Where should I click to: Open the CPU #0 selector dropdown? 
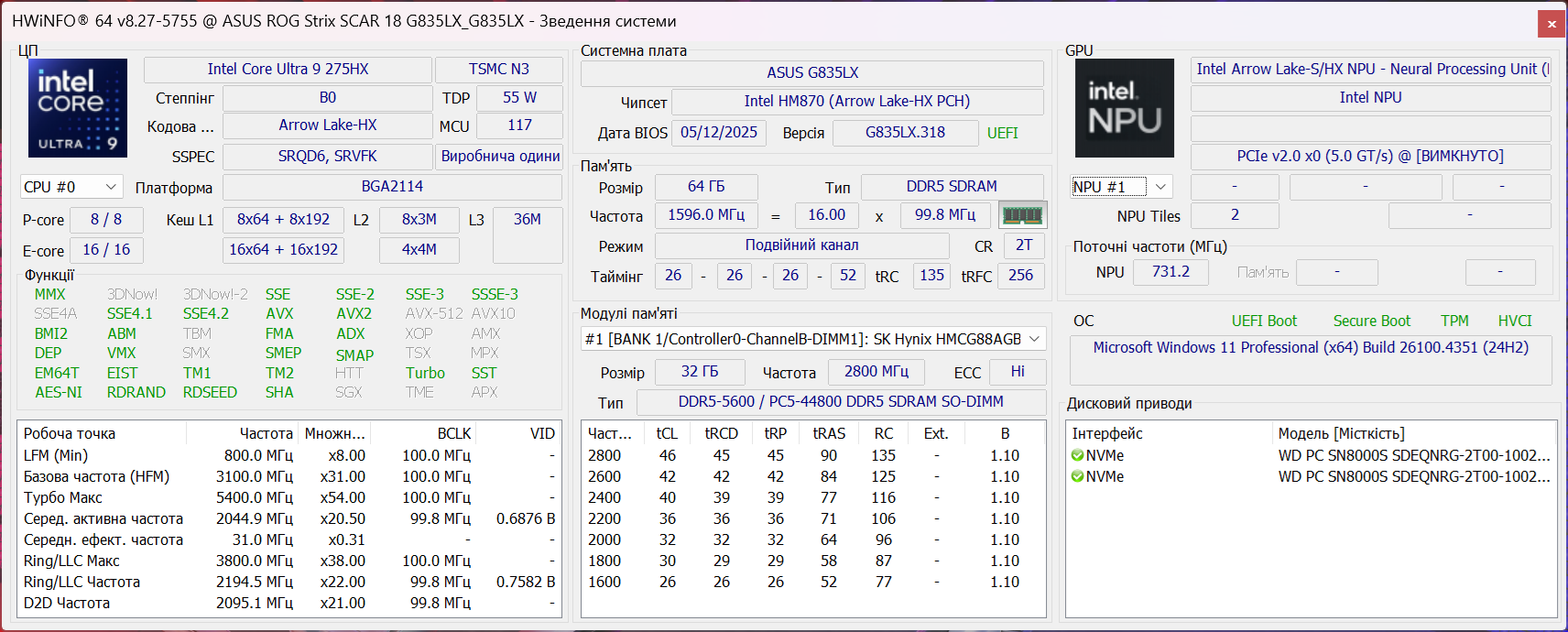[71, 187]
